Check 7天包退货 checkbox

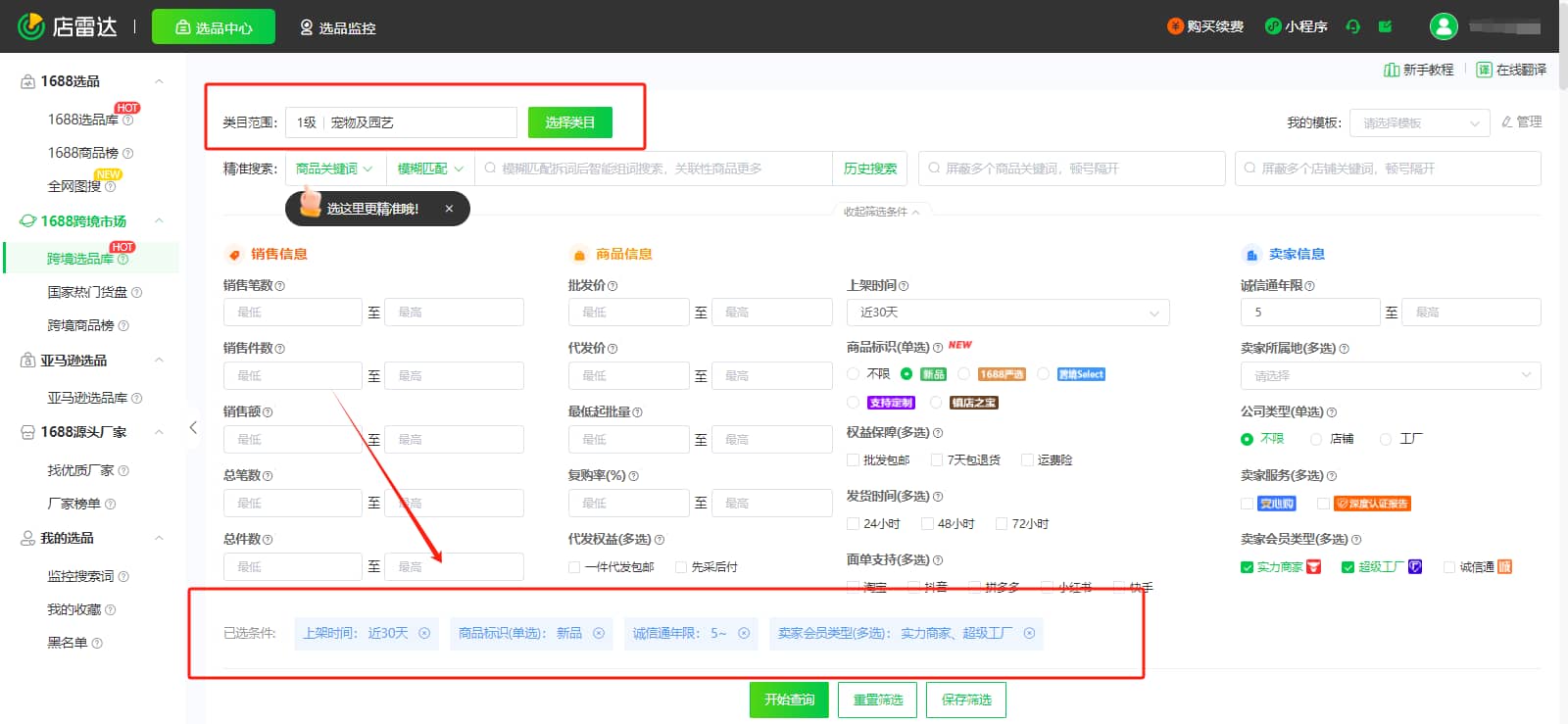coord(937,460)
